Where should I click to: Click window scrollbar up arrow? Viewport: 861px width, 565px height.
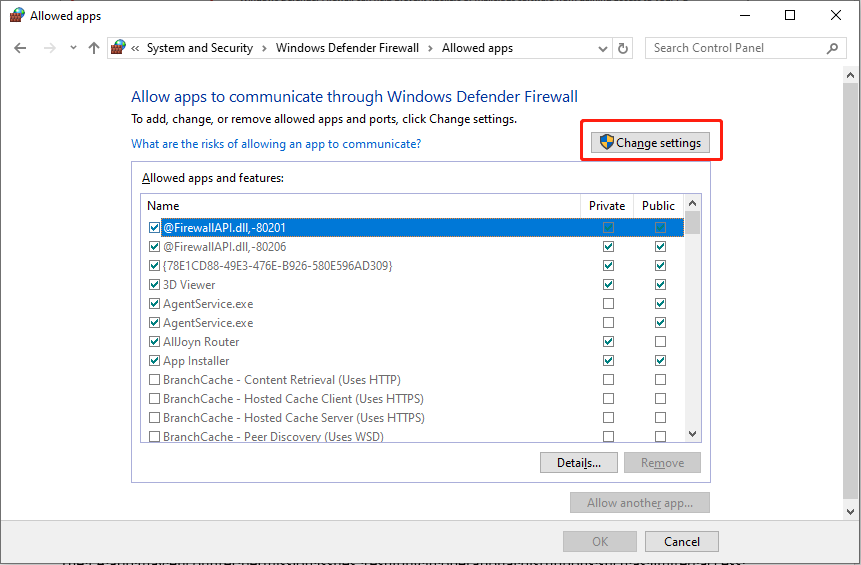[x=851, y=75]
